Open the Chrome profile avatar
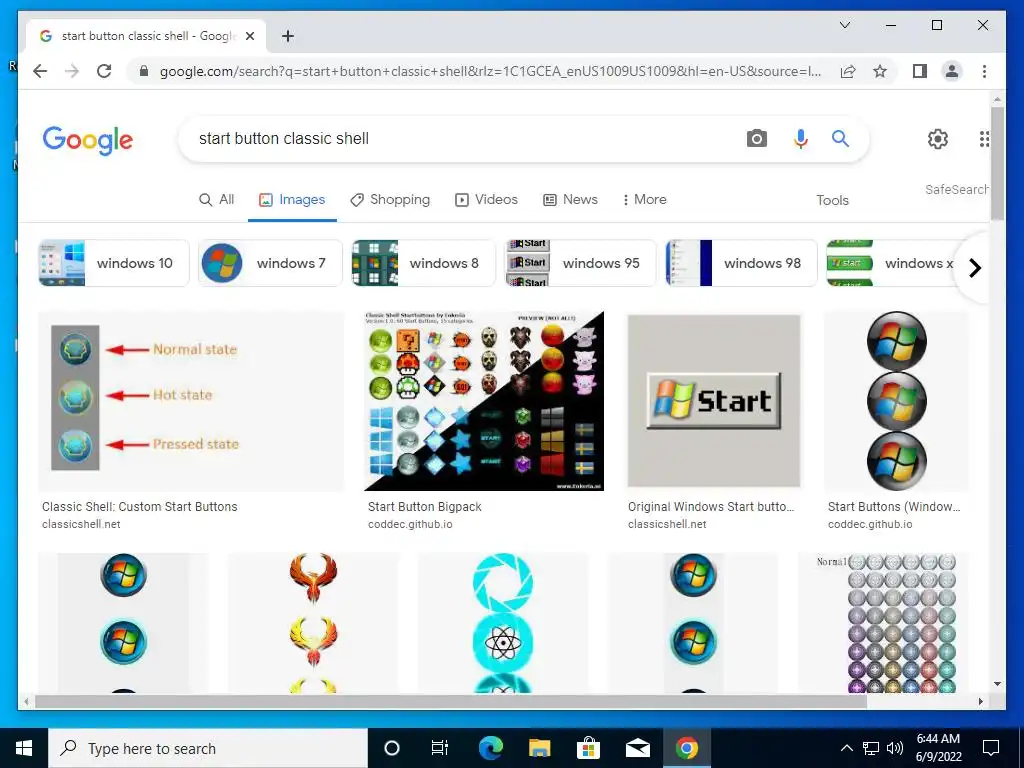This screenshot has height=768, width=1024. [952, 71]
